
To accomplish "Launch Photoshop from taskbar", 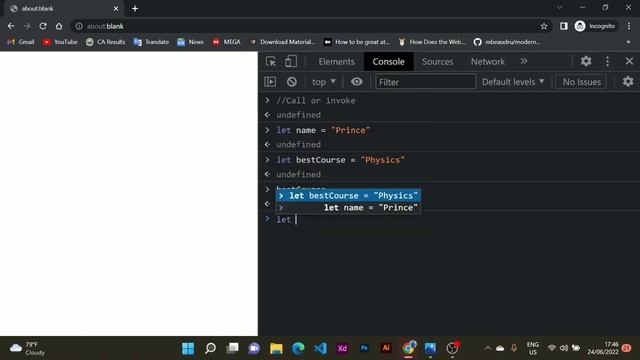I will pyautogui.click(x=364, y=348).
